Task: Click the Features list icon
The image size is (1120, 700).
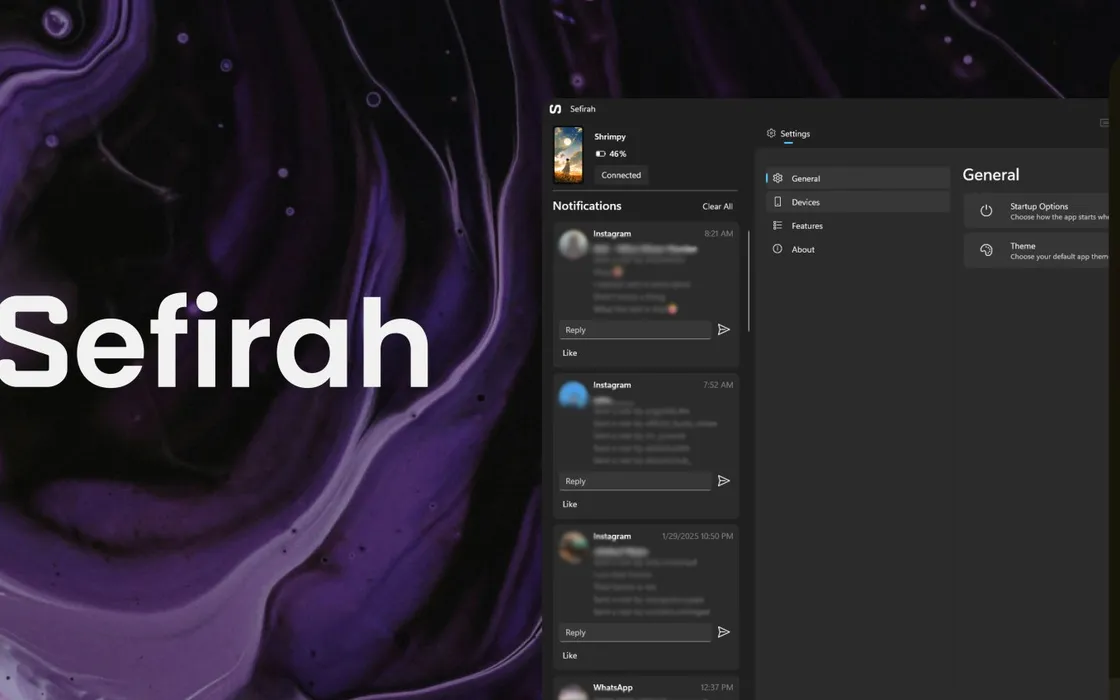Action: point(777,225)
